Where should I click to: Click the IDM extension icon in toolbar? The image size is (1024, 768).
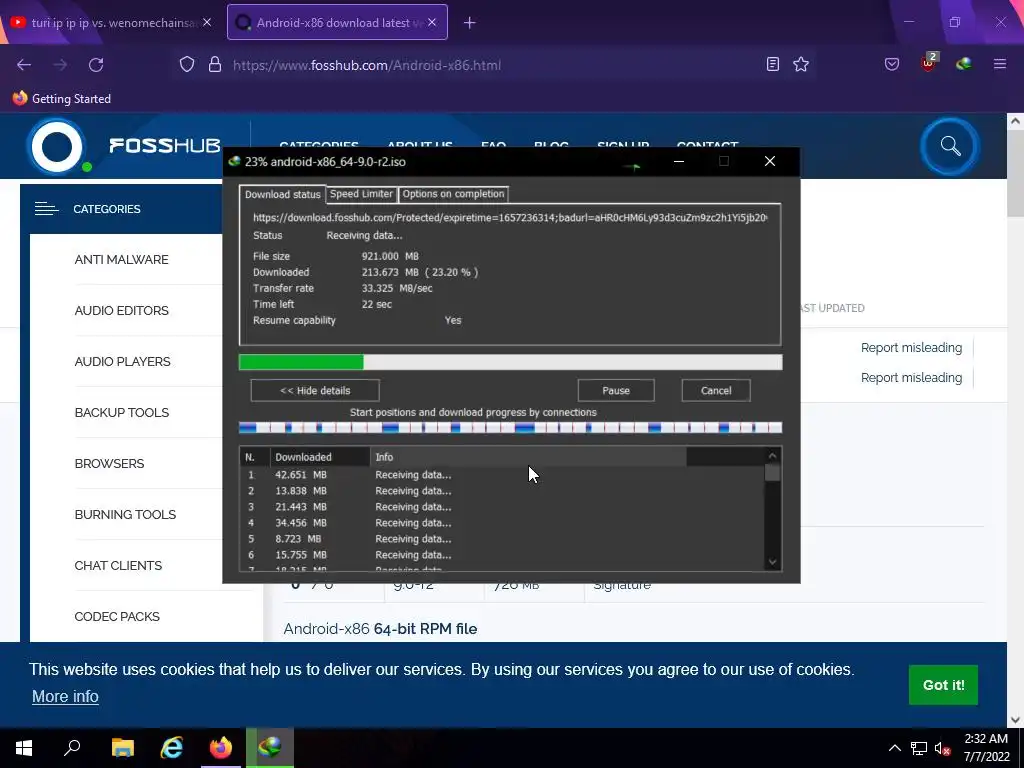point(964,64)
